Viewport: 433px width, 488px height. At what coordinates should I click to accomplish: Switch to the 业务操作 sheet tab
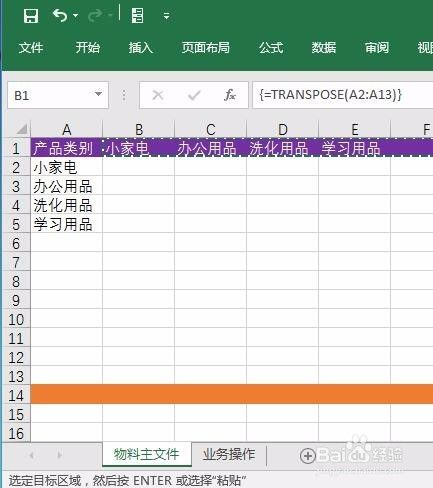pos(229,454)
